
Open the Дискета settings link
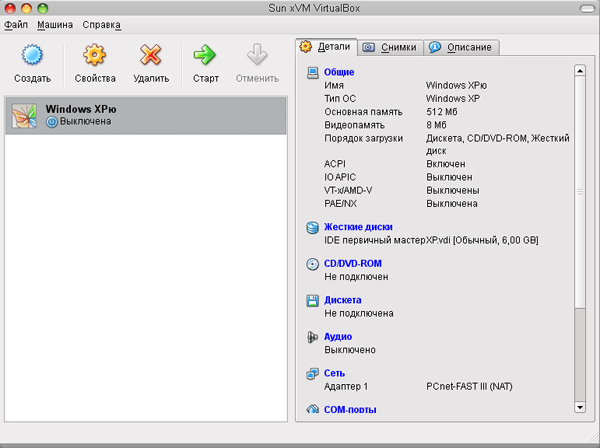point(342,300)
